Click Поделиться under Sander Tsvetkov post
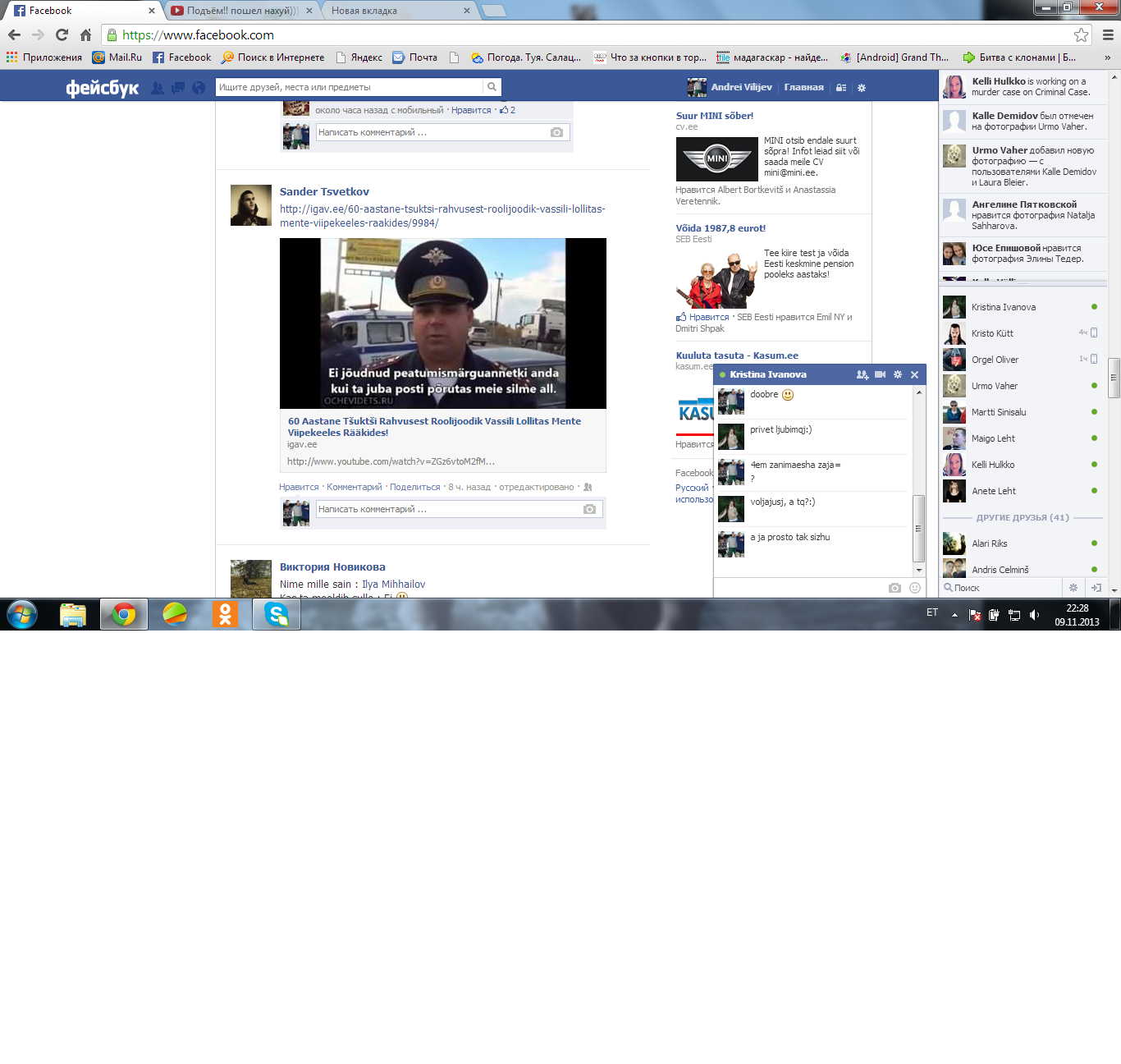 click(x=414, y=487)
